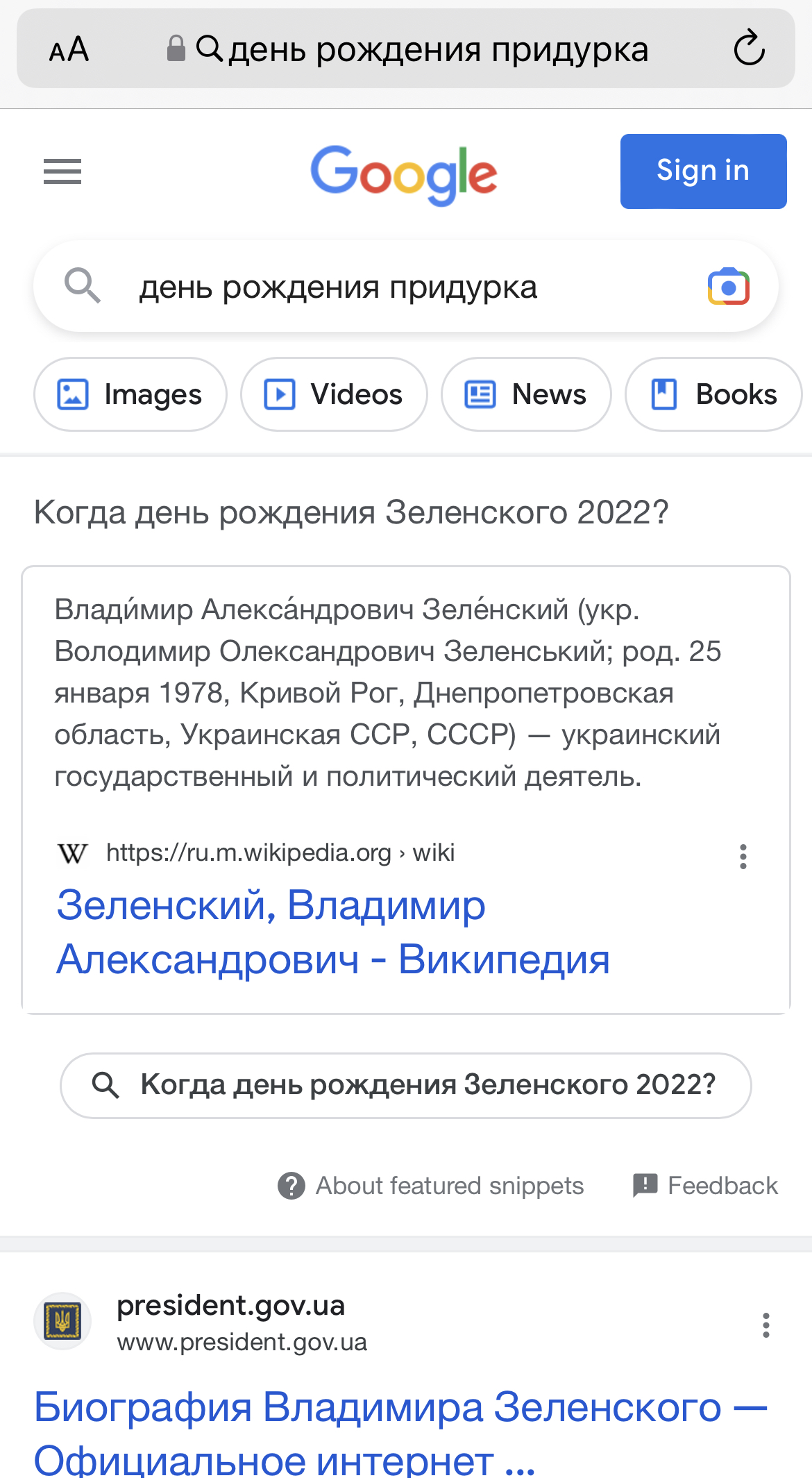
Task: Tap the Google search query field
Action: tap(403, 287)
